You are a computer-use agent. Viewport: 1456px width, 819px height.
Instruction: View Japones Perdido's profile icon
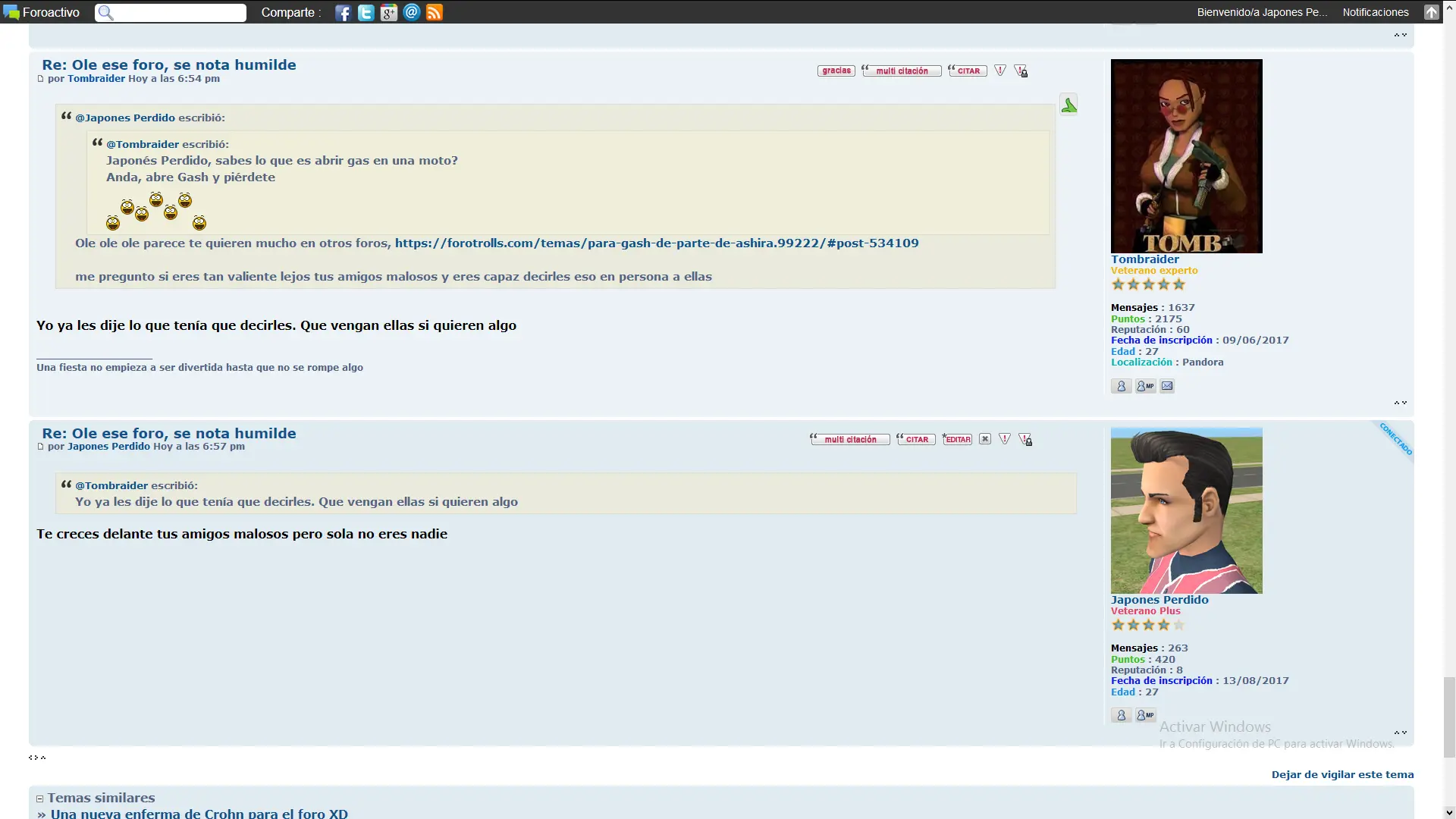tap(1121, 715)
